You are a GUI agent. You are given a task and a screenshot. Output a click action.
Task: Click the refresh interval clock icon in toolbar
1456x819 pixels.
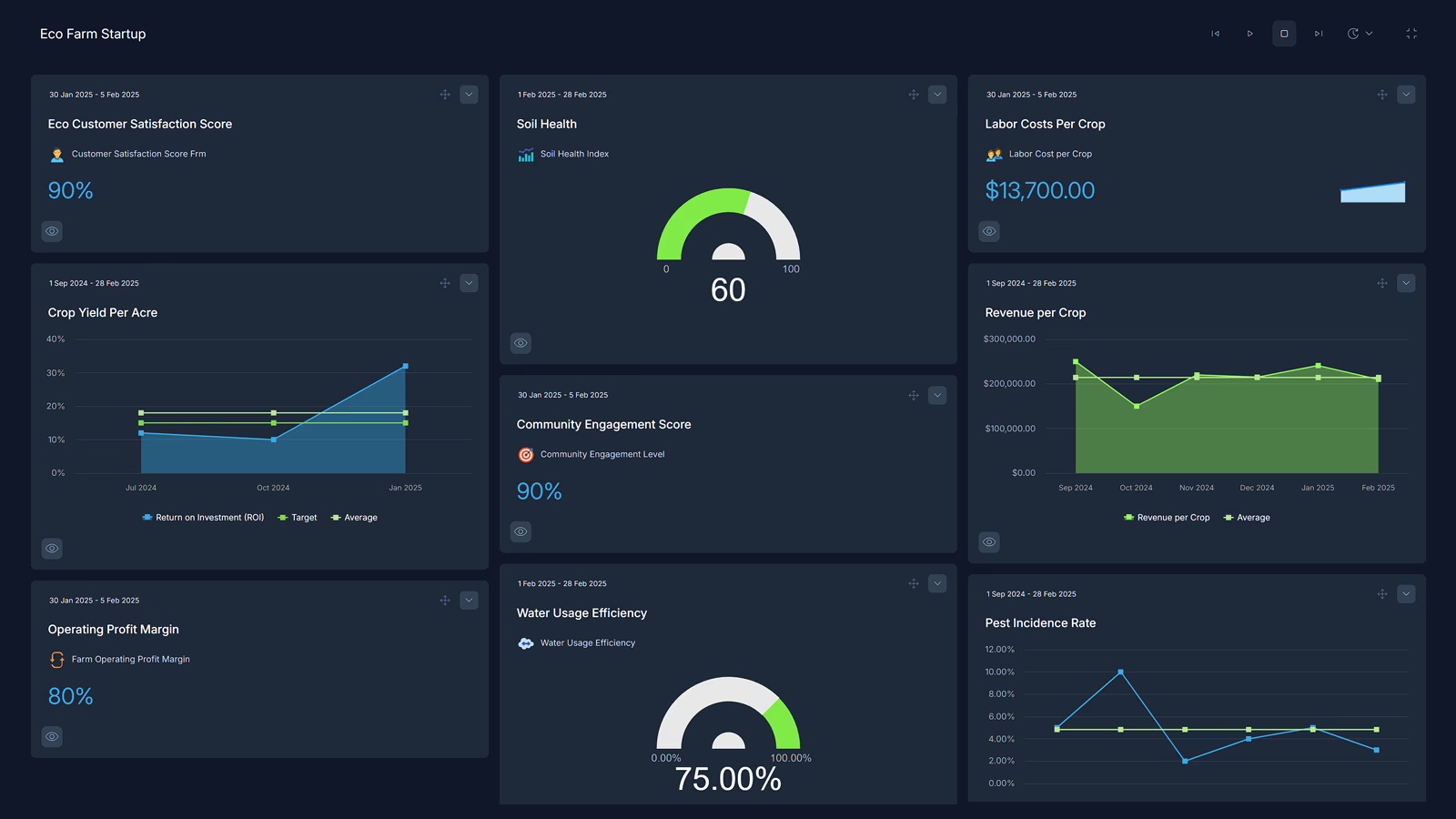(1355, 33)
